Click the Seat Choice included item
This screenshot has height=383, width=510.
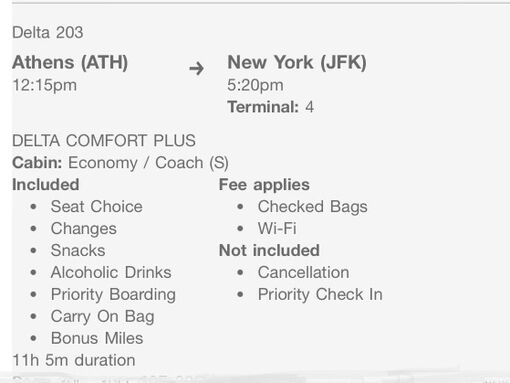click(x=97, y=207)
